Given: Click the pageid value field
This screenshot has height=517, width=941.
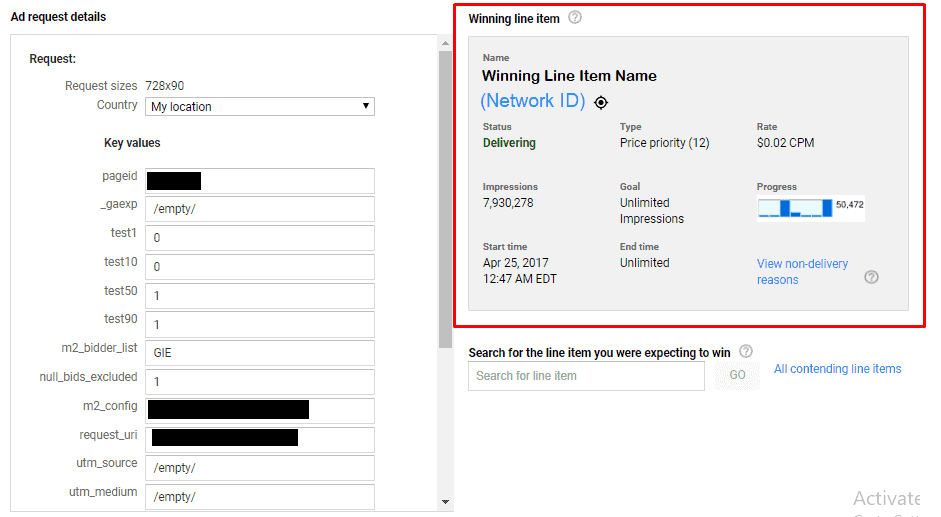Looking at the screenshot, I should tap(260, 181).
